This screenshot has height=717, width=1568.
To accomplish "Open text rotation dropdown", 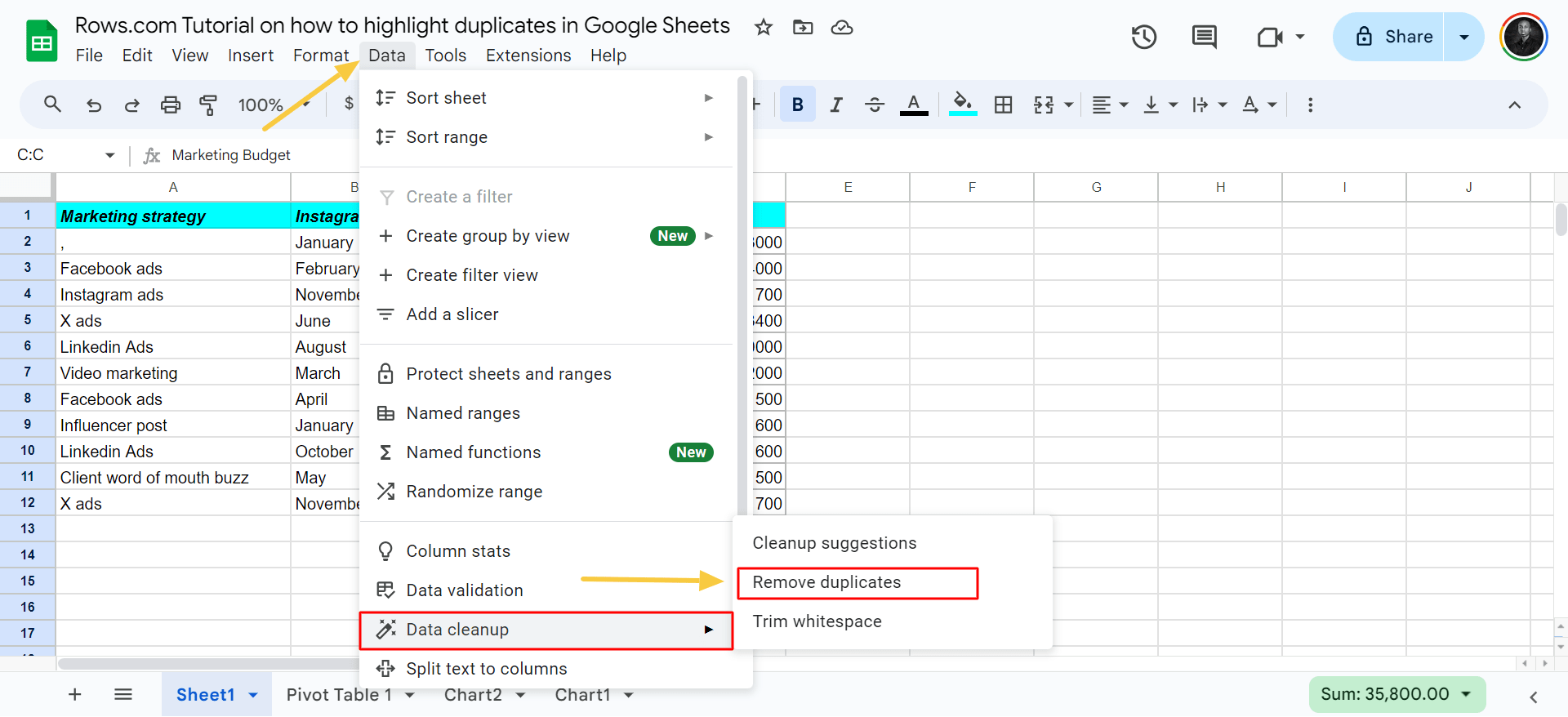I will click(x=1258, y=105).
